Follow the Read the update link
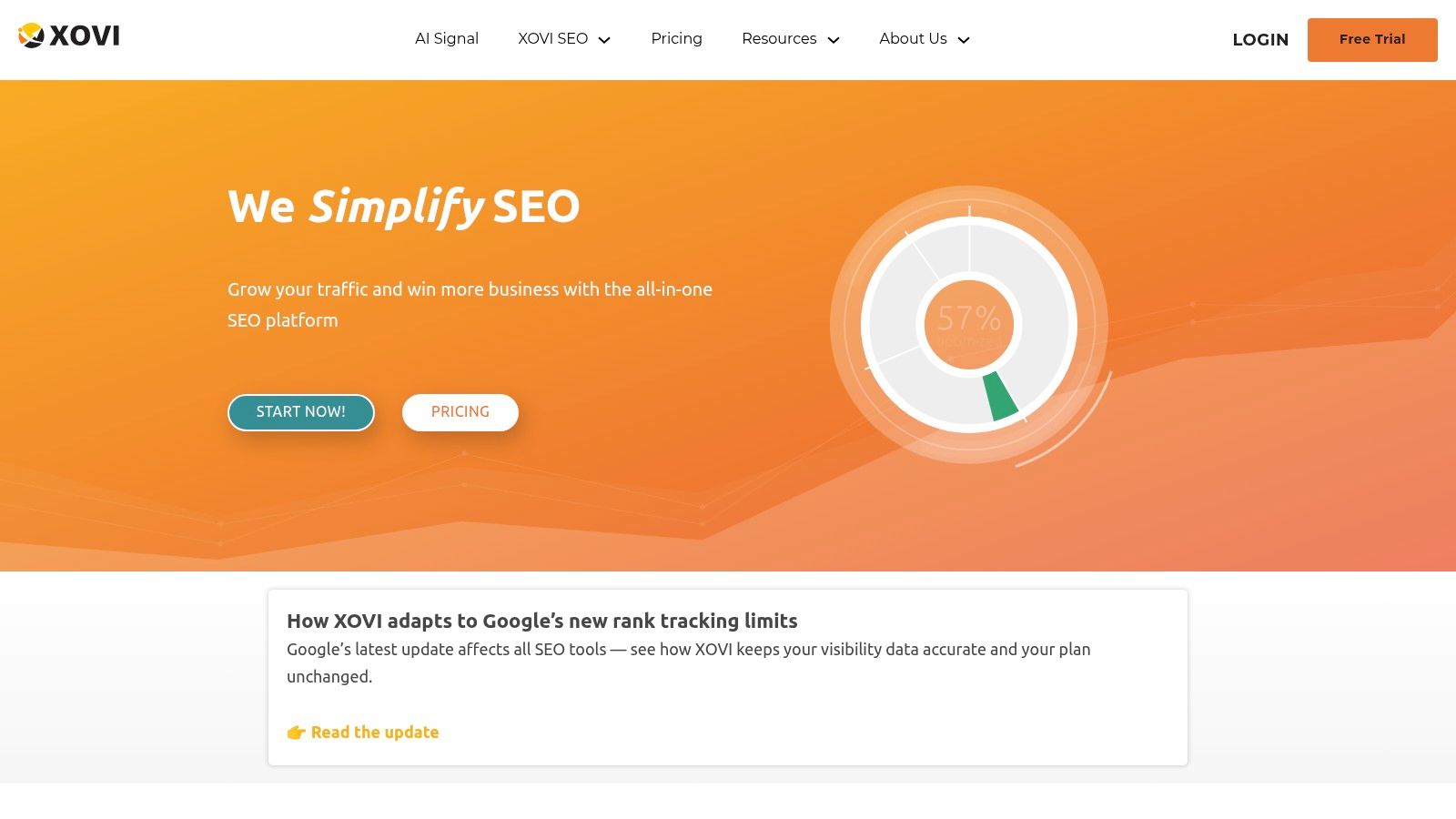This screenshot has width=1456, height=819. pos(375,733)
